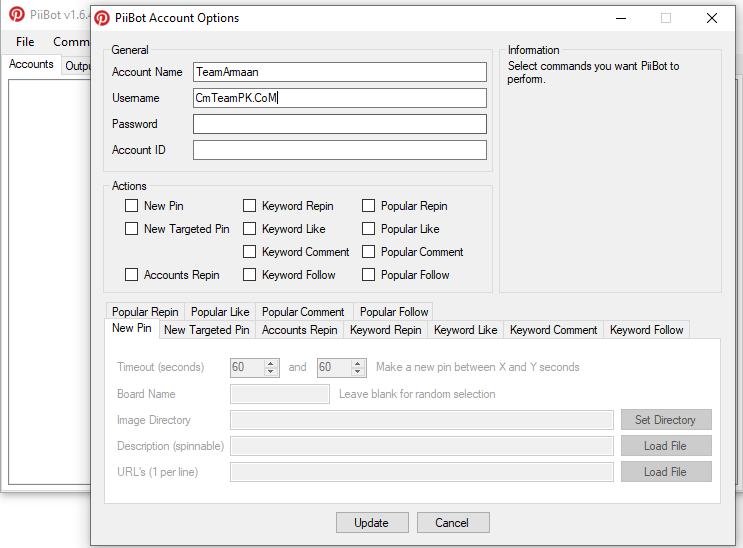The height and width of the screenshot is (548, 743).
Task: Increase the first Timeout value
Action: [x=271, y=364]
